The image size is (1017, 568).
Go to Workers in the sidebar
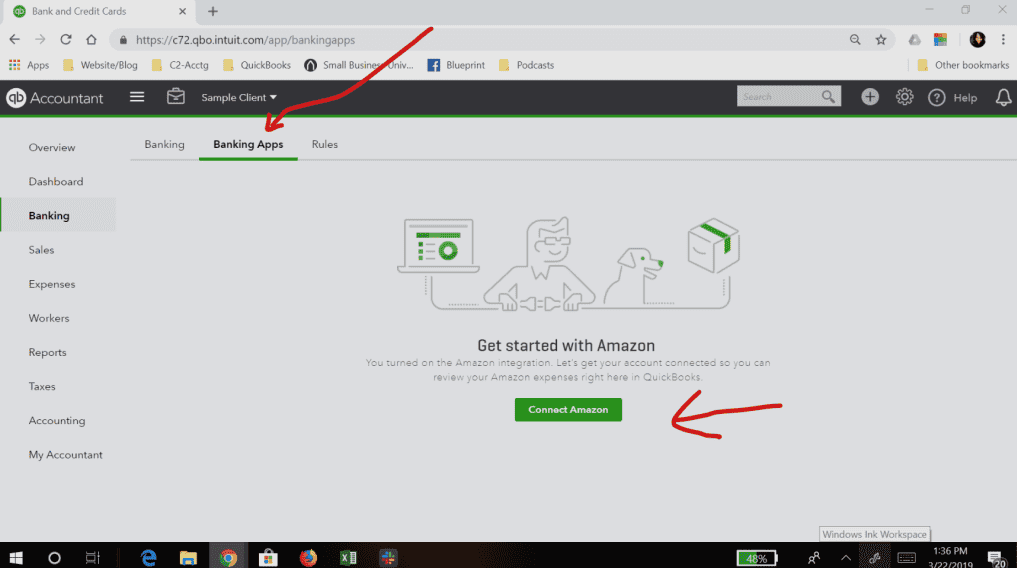[49, 318]
